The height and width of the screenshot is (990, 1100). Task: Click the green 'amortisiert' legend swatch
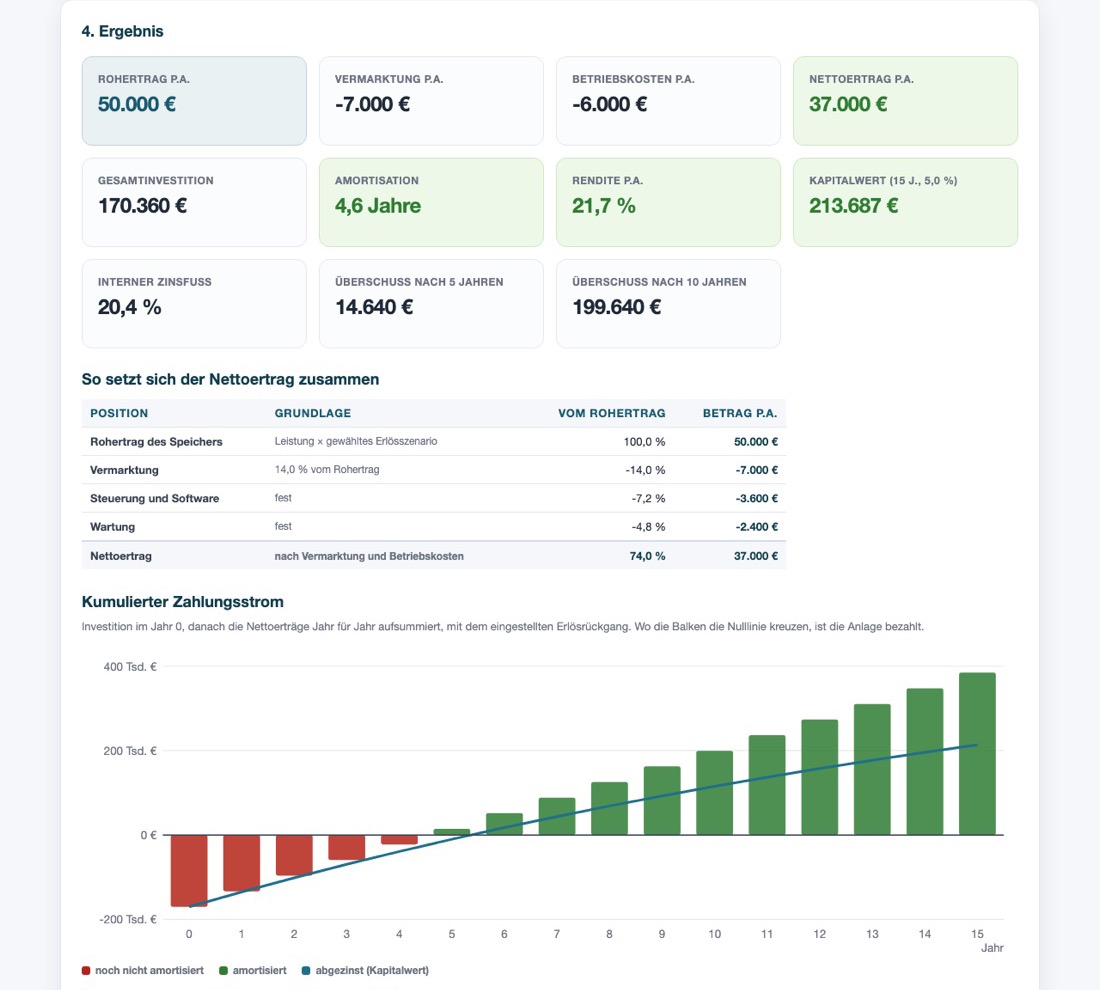click(x=224, y=971)
